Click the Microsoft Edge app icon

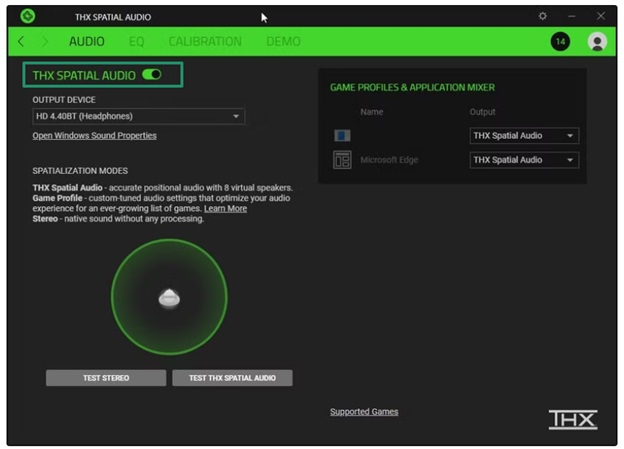pos(342,160)
